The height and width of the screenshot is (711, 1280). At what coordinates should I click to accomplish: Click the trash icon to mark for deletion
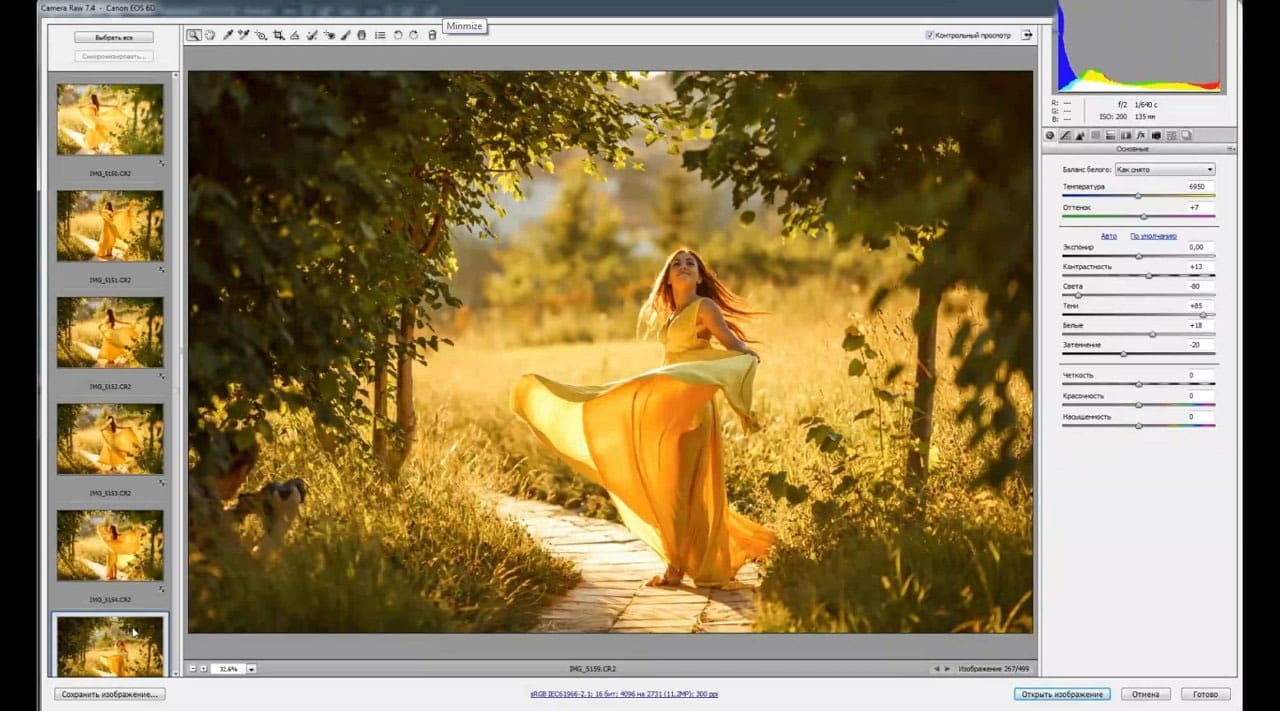pos(432,35)
